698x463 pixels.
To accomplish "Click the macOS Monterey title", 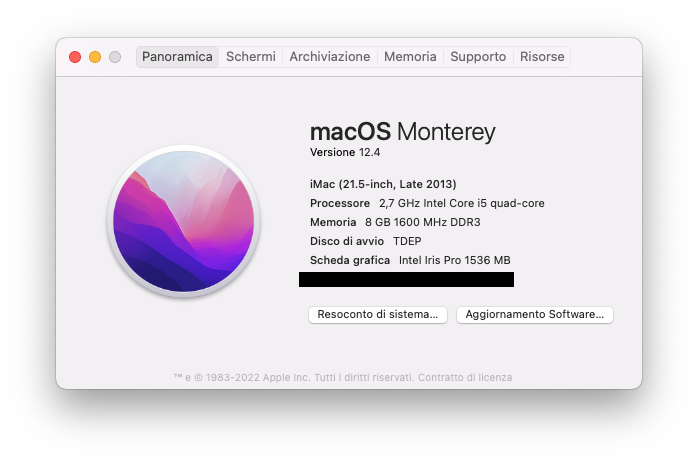I will pos(402,132).
